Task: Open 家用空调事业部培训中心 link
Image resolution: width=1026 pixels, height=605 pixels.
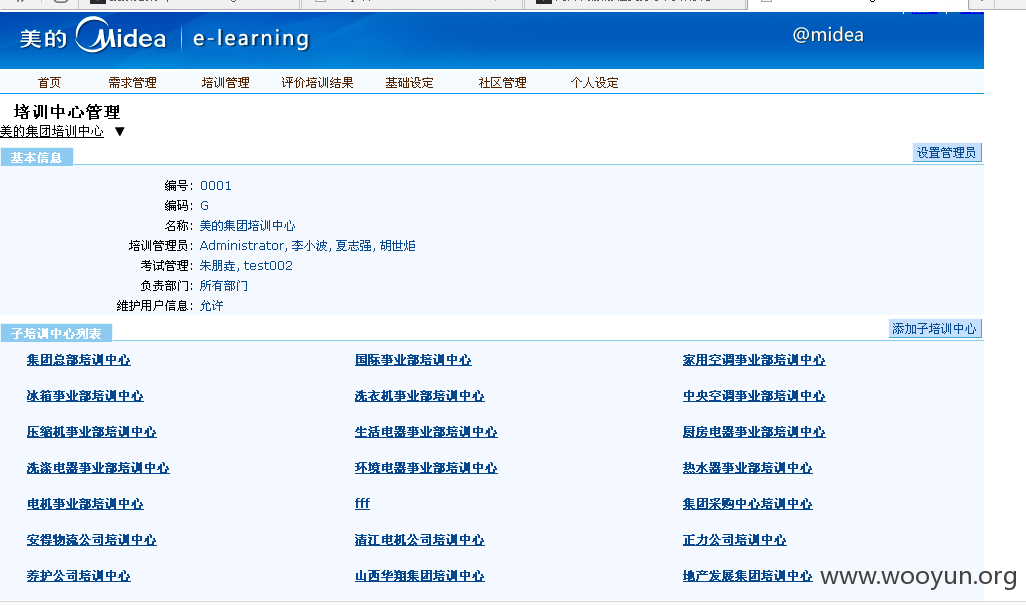Action: 754,360
